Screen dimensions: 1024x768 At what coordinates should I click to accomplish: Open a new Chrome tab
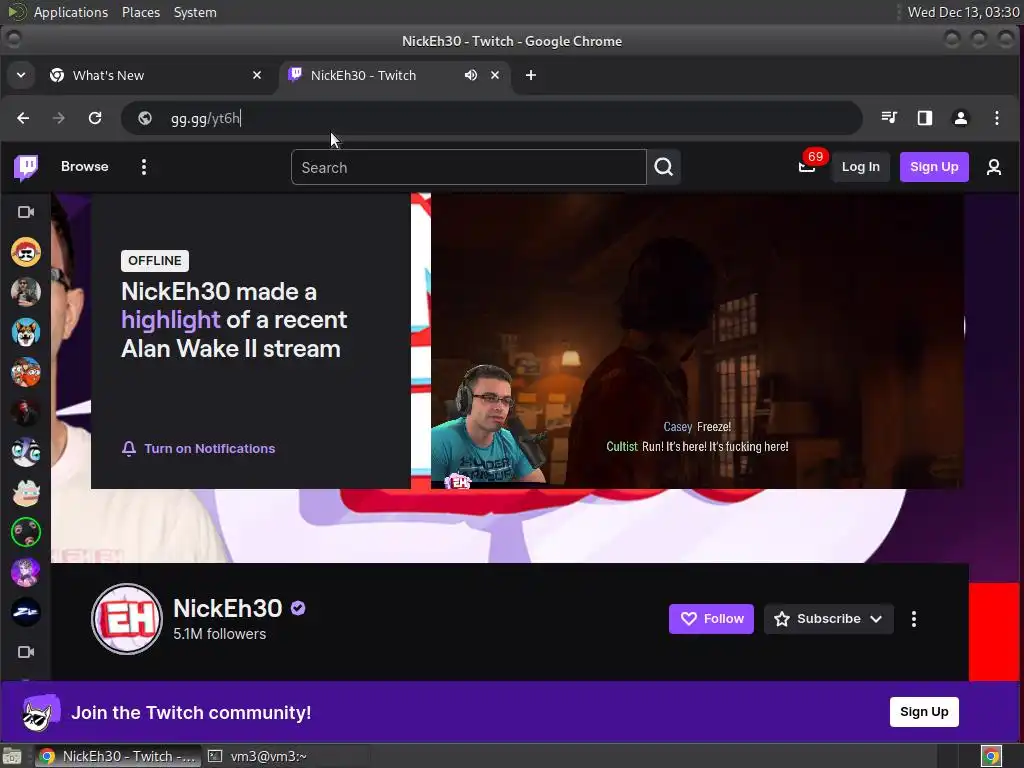pyautogui.click(x=531, y=75)
